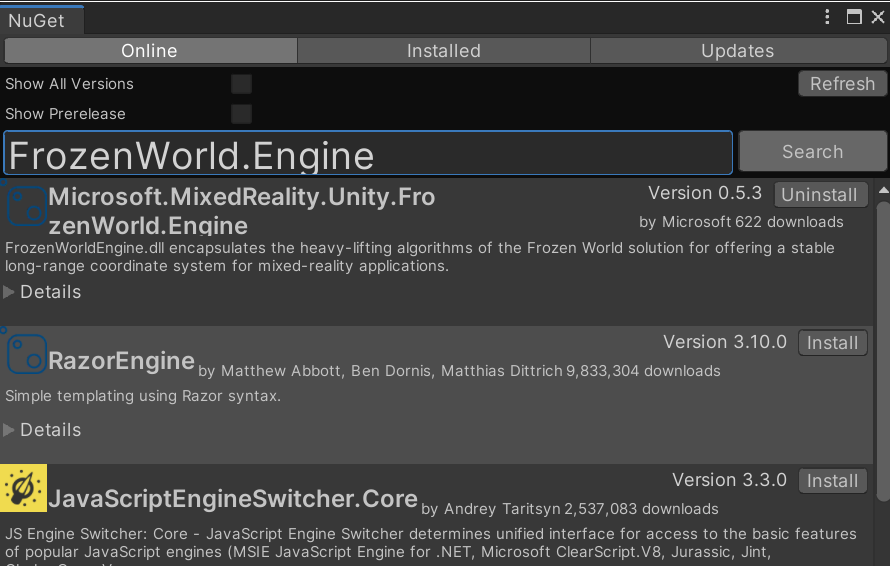Click the Microsoft FrozenWorld.Engine package icon
This screenshot has width=890, height=566.
[26, 206]
